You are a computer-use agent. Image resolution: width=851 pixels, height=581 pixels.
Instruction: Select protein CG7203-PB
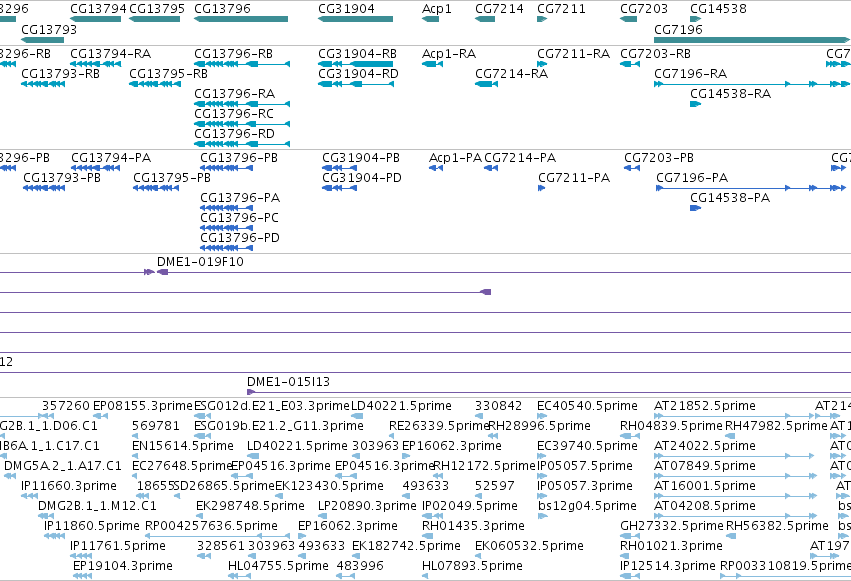click(x=659, y=158)
